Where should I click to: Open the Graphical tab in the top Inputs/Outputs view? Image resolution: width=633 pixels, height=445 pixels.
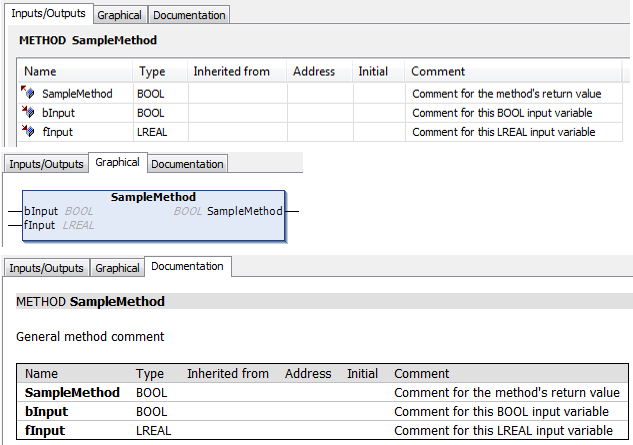(119, 15)
